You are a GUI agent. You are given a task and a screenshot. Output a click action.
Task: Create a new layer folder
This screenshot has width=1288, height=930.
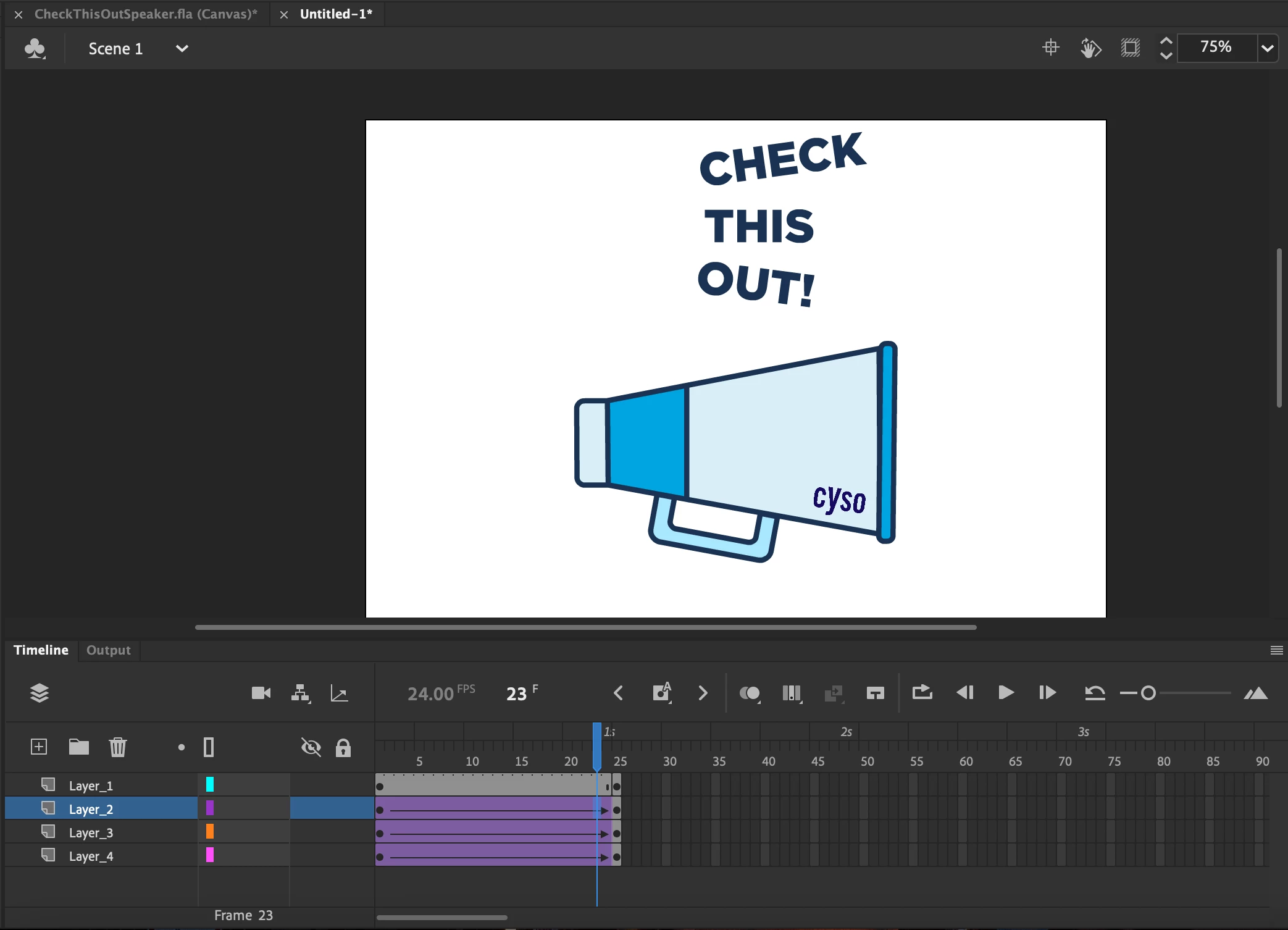(78, 747)
